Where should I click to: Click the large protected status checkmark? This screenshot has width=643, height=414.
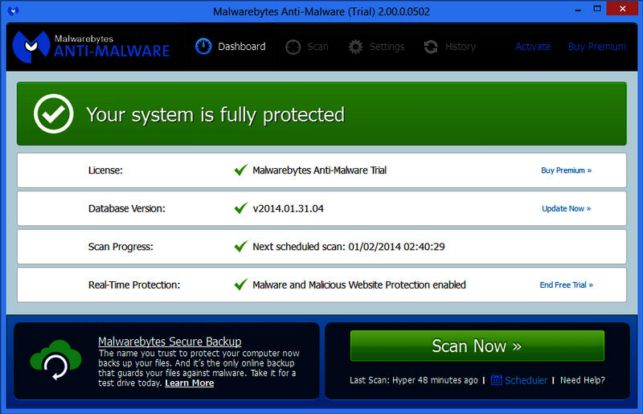click(x=53, y=114)
